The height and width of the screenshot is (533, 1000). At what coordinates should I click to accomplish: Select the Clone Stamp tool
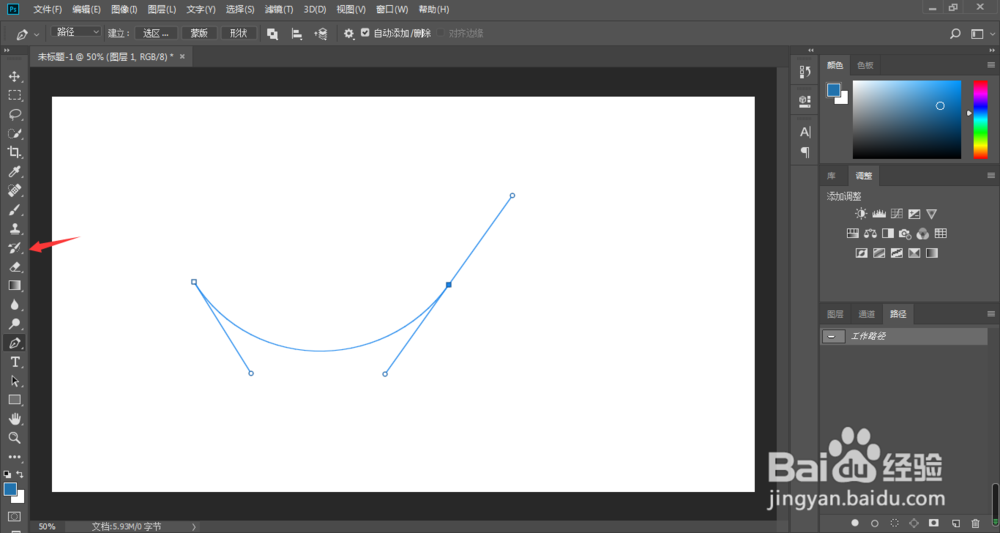tap(15, 228)
